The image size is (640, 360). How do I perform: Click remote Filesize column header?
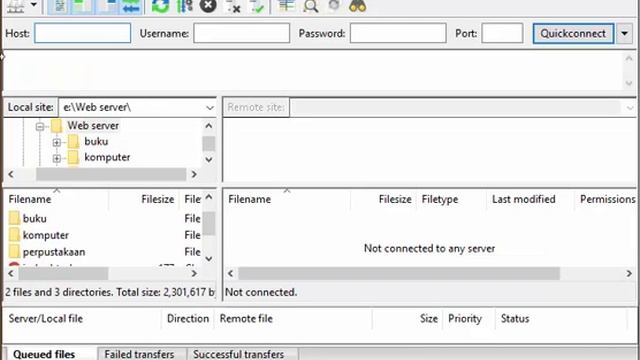pyautogui.click(x=383, y=199)
